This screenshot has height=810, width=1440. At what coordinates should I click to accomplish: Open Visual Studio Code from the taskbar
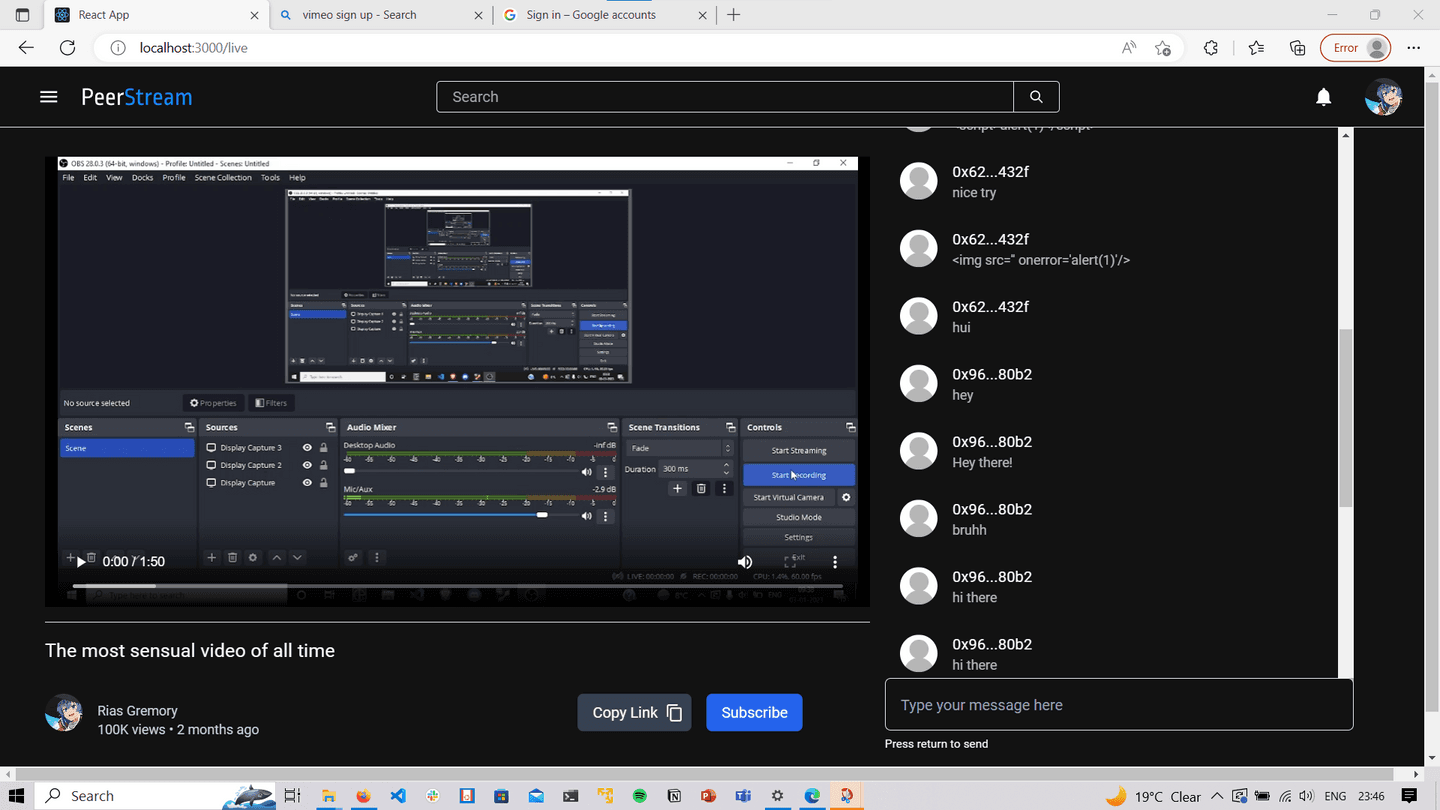pos(398,796)
